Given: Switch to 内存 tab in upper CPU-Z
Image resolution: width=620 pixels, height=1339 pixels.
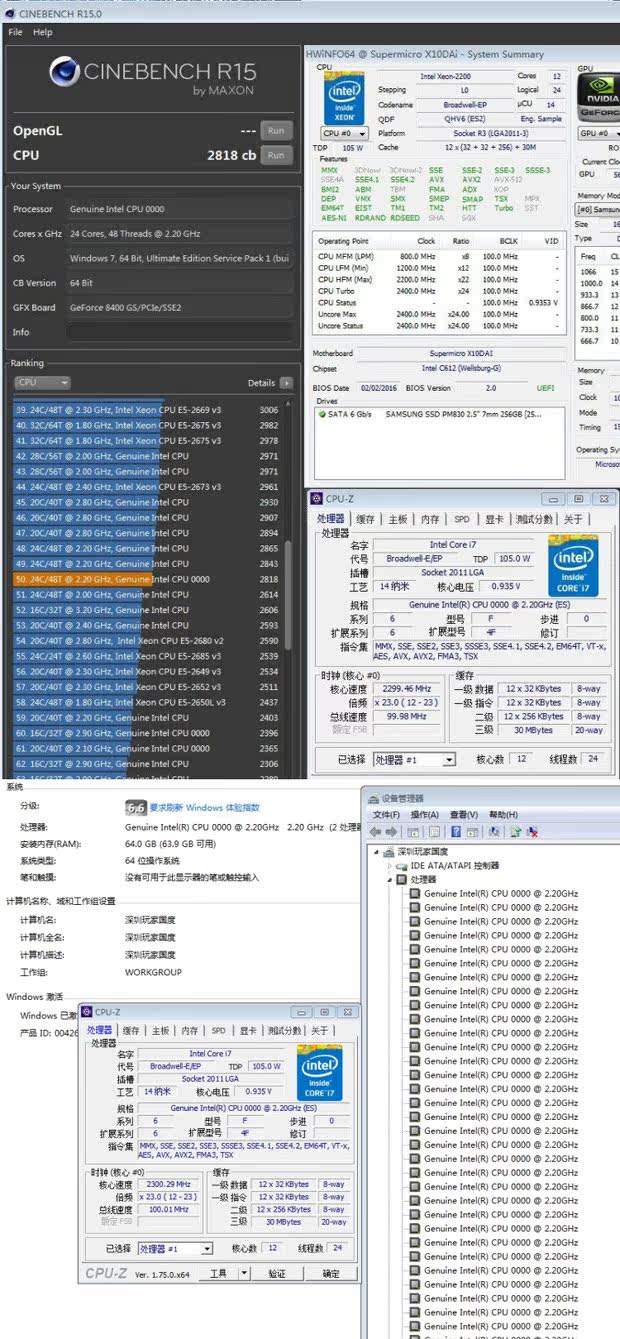Looking at the screenshot, I should pos(430,519).
